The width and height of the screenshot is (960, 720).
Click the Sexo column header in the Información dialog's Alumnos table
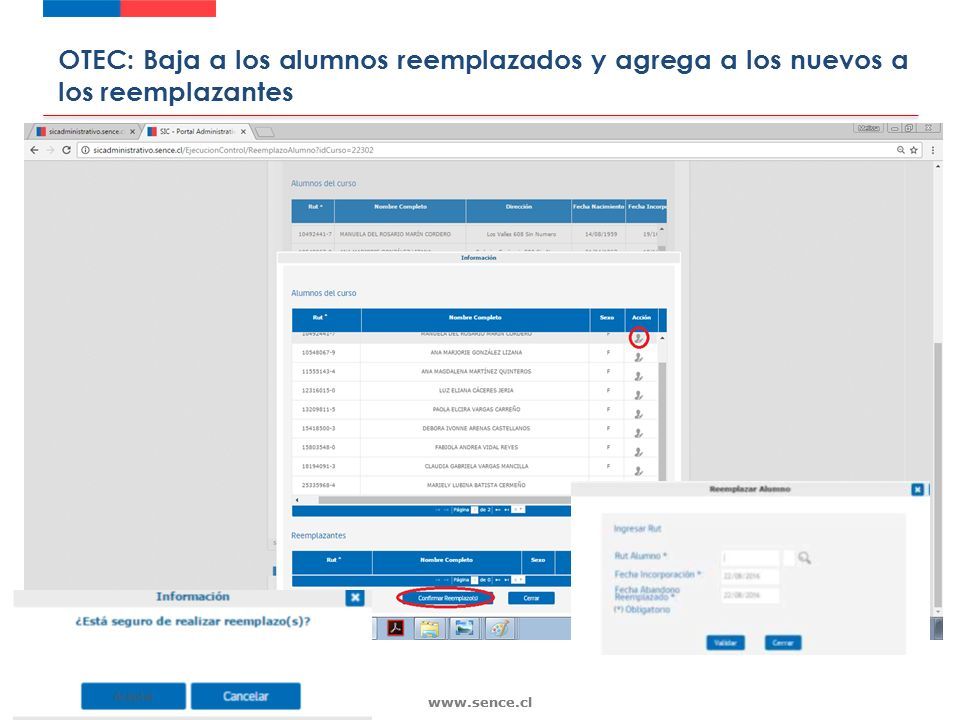[x=607, y=320]
